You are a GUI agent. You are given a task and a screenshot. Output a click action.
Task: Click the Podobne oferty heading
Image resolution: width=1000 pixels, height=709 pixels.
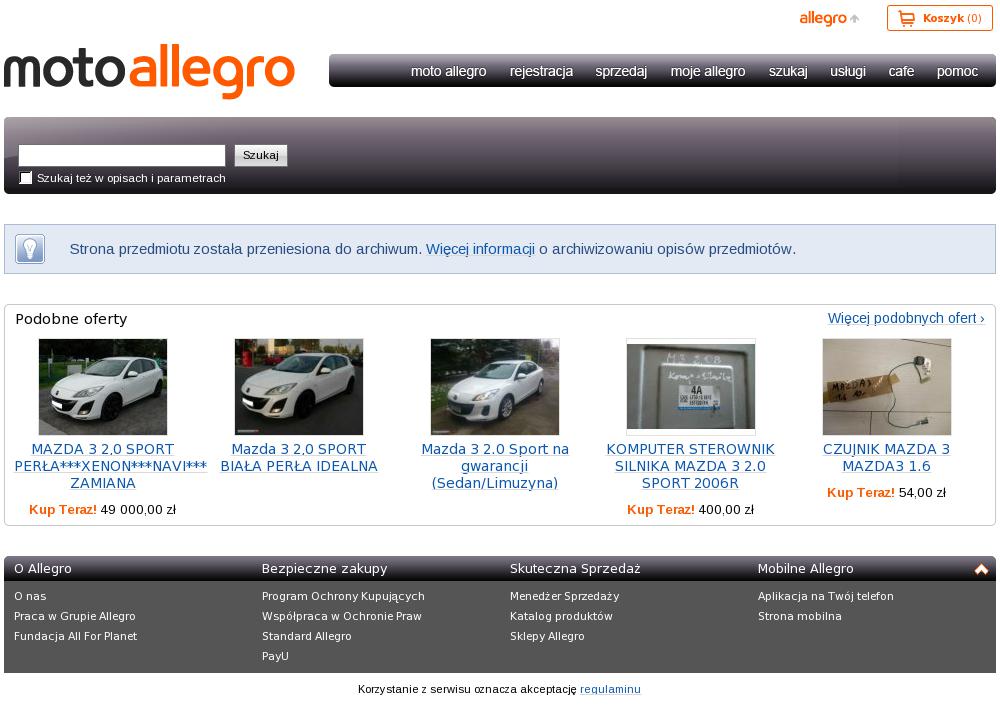pyautogui.click(x=71, y=319)
